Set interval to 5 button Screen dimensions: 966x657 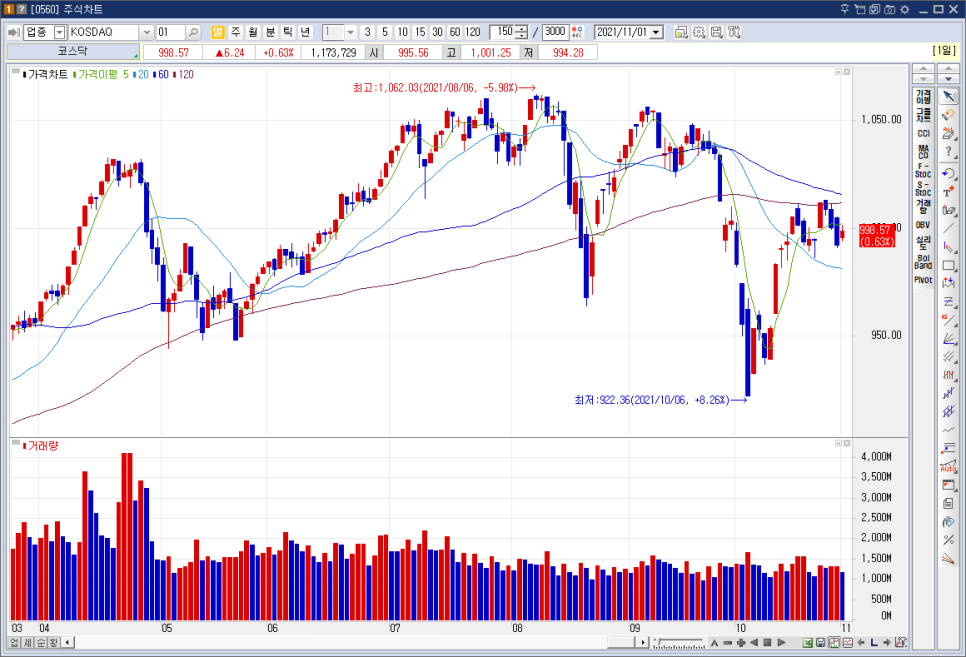(385, 32)
